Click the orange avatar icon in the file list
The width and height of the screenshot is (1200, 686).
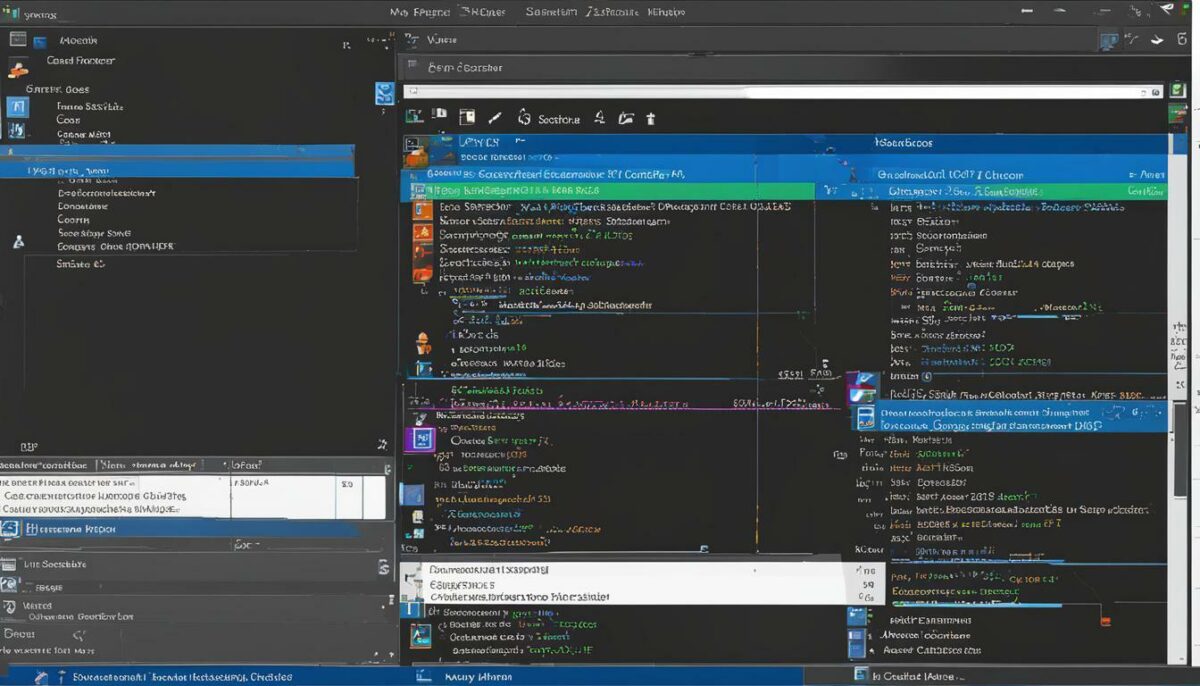[423, 345]
